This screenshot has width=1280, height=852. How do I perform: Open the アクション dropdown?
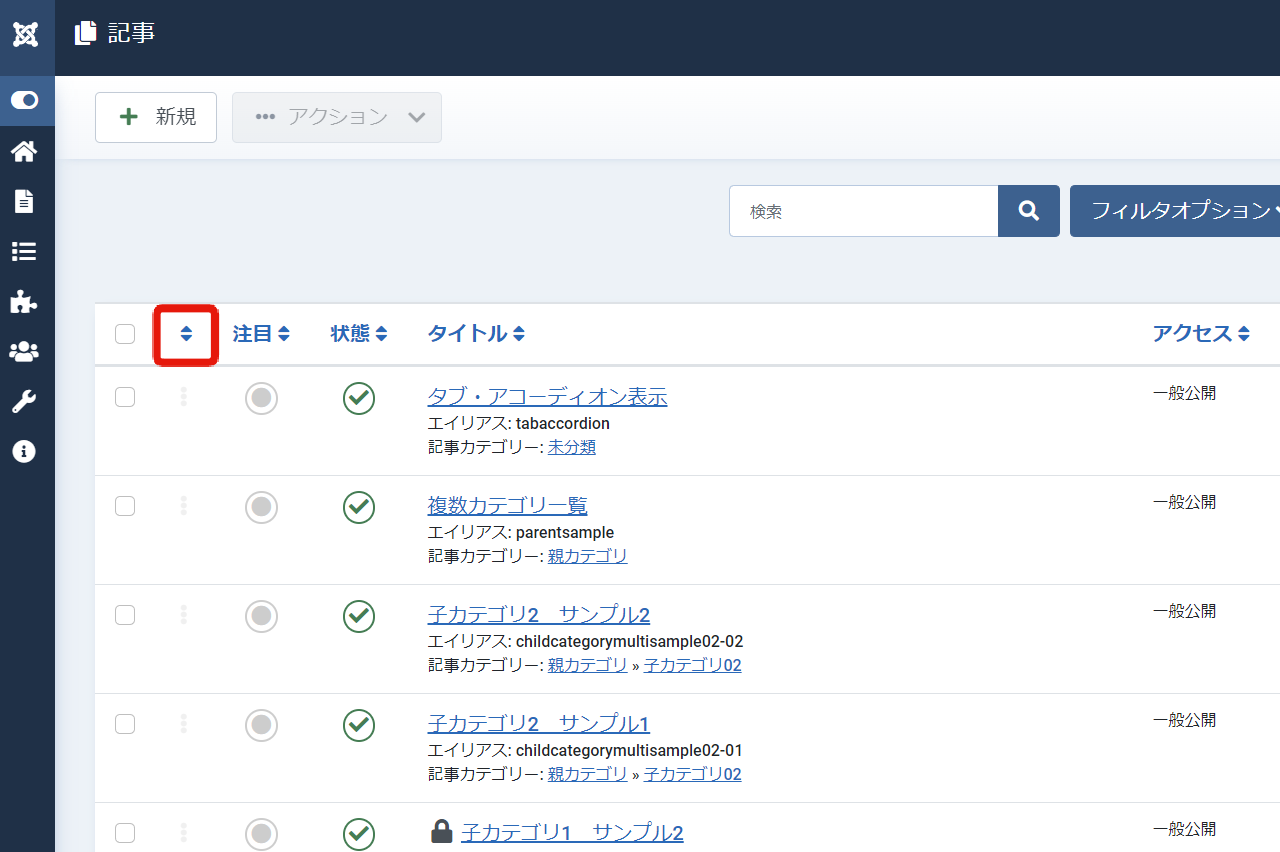tap(337, 117)
